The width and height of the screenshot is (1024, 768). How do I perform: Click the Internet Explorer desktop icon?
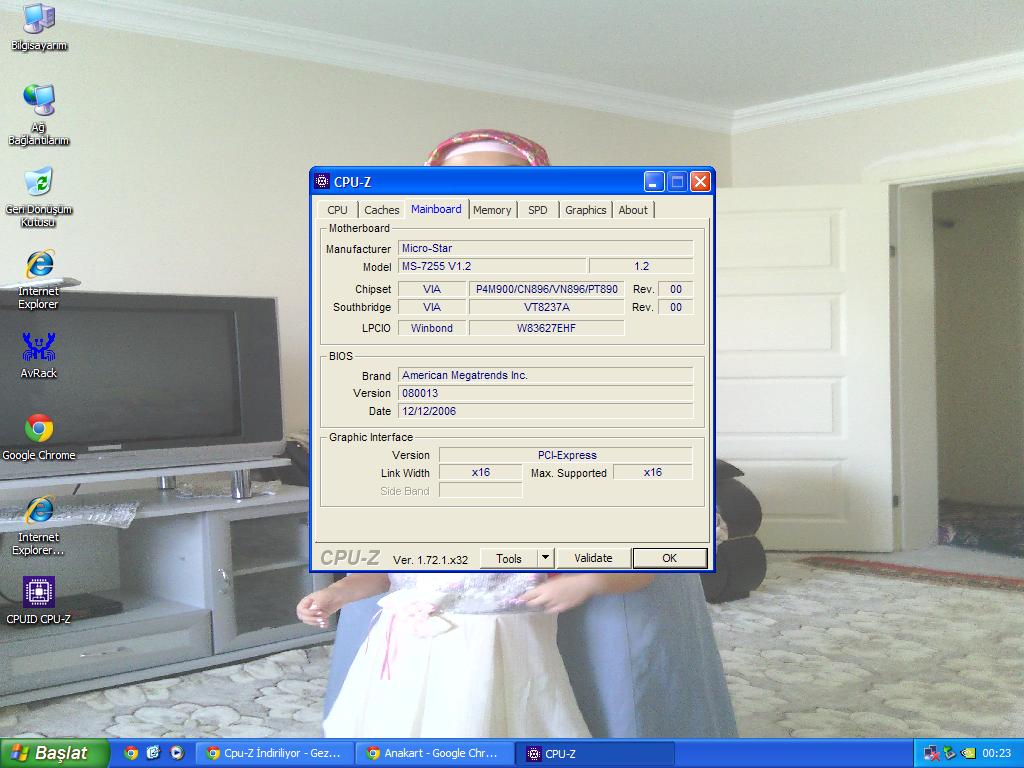click(x=39, y=266)
